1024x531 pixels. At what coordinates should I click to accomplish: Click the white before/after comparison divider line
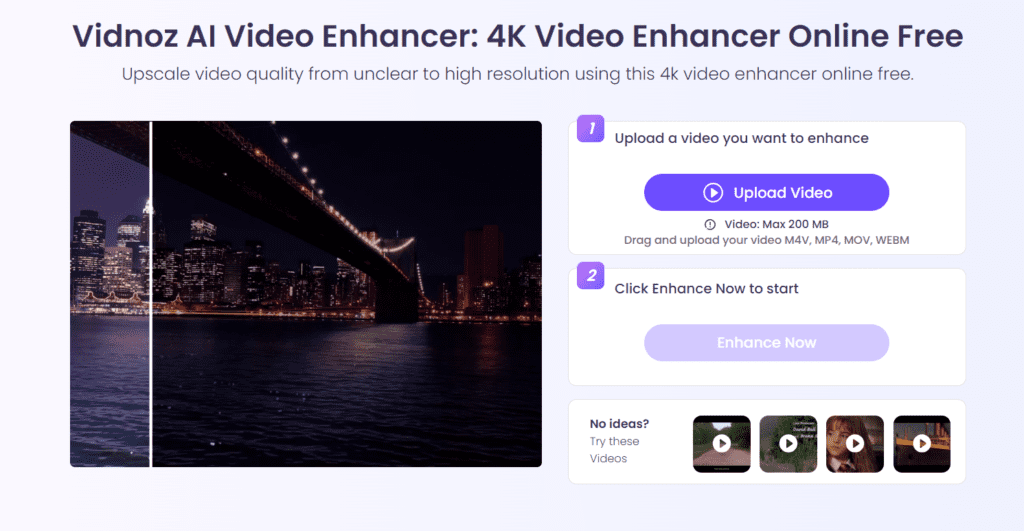(x=151, y=294)
